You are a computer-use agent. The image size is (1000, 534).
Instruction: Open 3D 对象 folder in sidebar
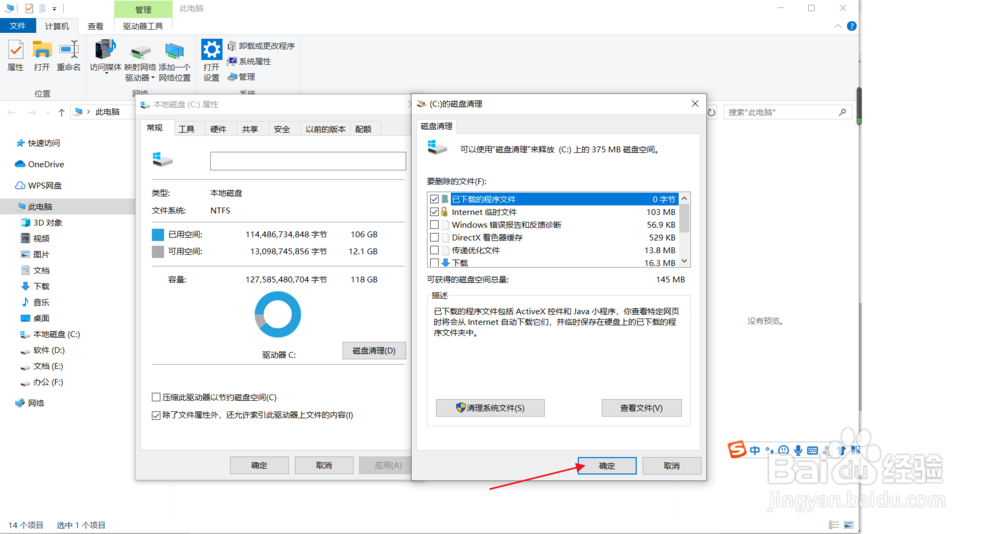pos(41,223)
